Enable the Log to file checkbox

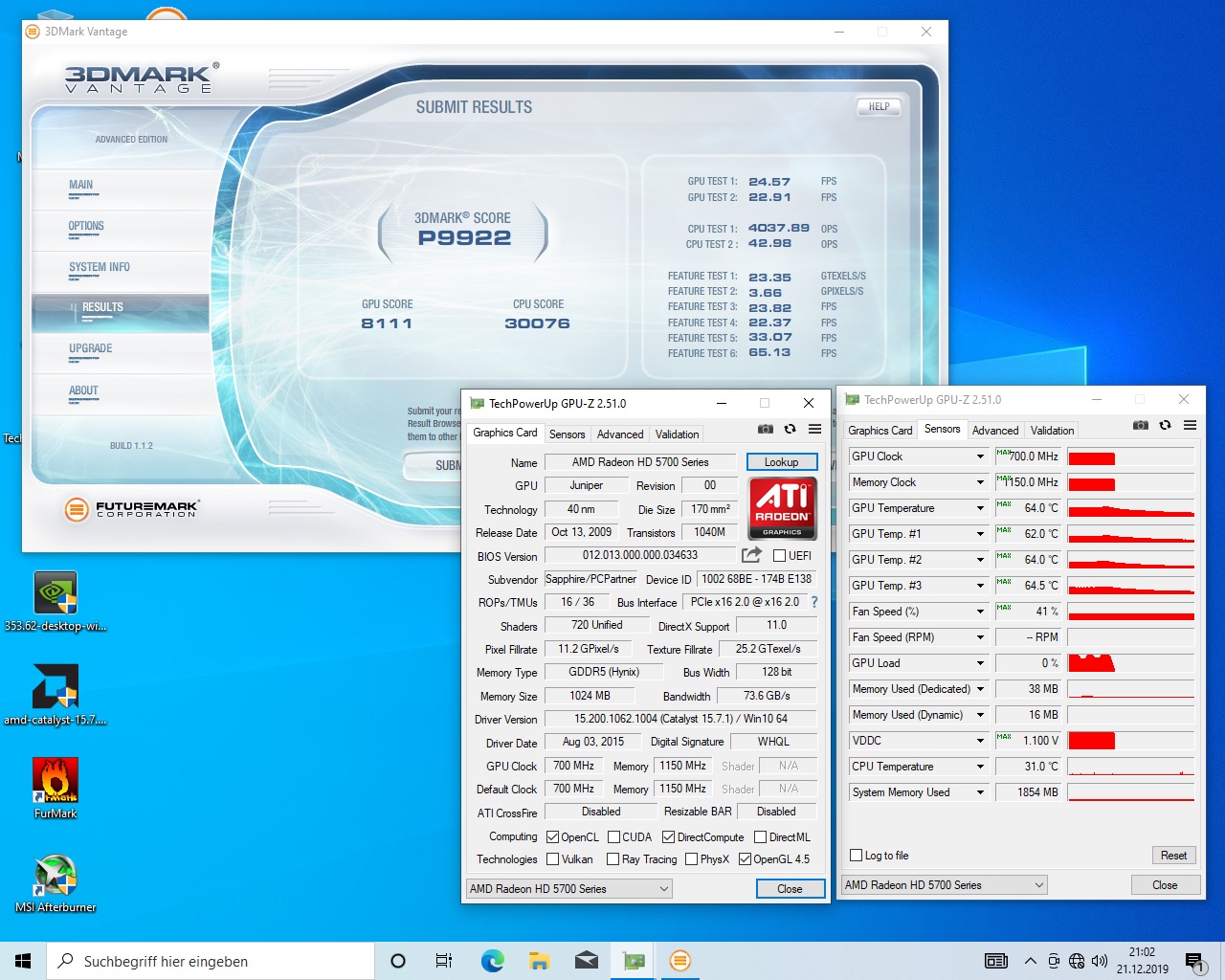[857, 856]
